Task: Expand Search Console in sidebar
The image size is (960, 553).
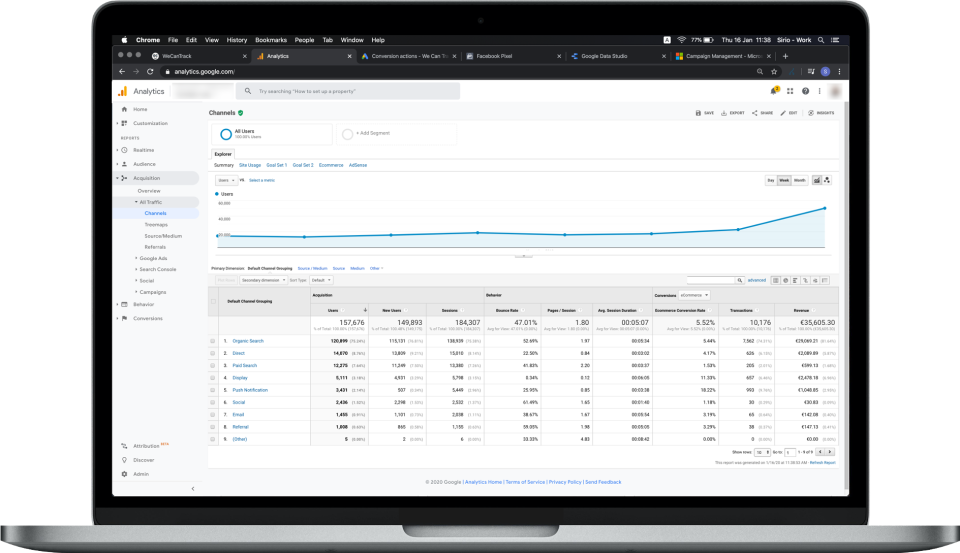Action: point(156,269)
